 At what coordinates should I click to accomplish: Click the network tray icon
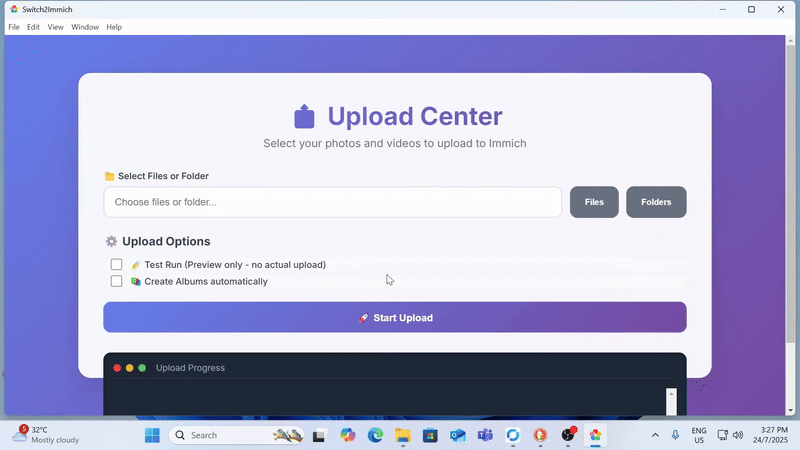722,435
